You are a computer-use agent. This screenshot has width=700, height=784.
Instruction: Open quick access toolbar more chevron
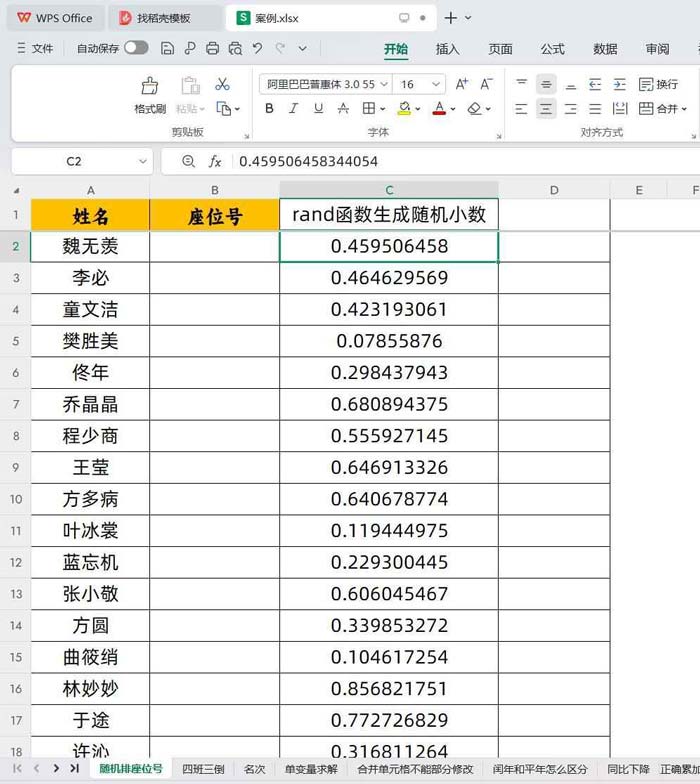[x=302, y=48]
